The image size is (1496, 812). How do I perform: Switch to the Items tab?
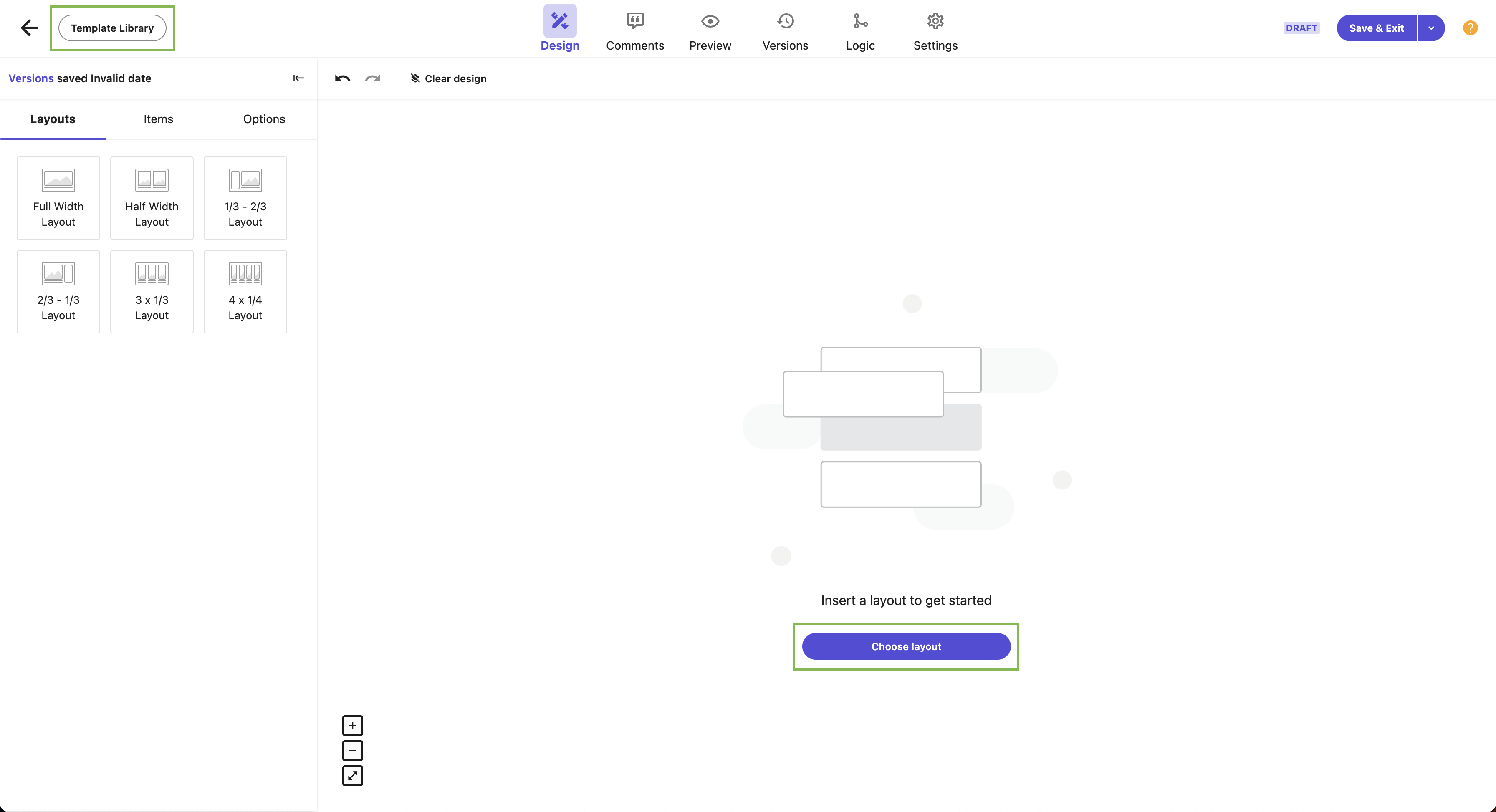pos(158,119)
